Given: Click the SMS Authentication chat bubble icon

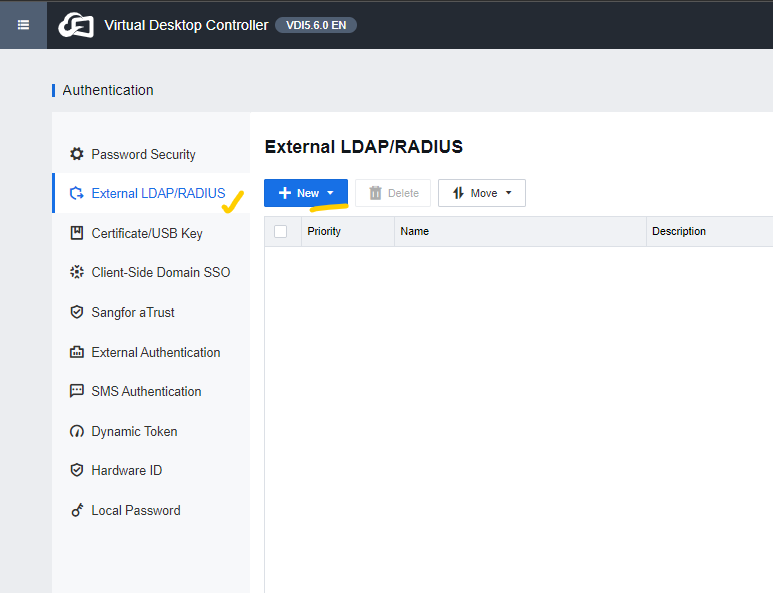Looking at the screenshot, I should click(76, 391).
